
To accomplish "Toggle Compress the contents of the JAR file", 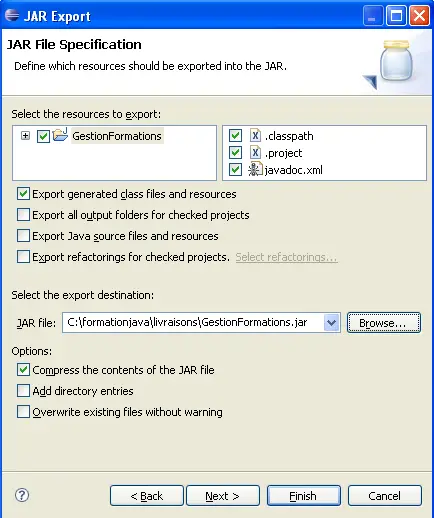I will 23,370.
